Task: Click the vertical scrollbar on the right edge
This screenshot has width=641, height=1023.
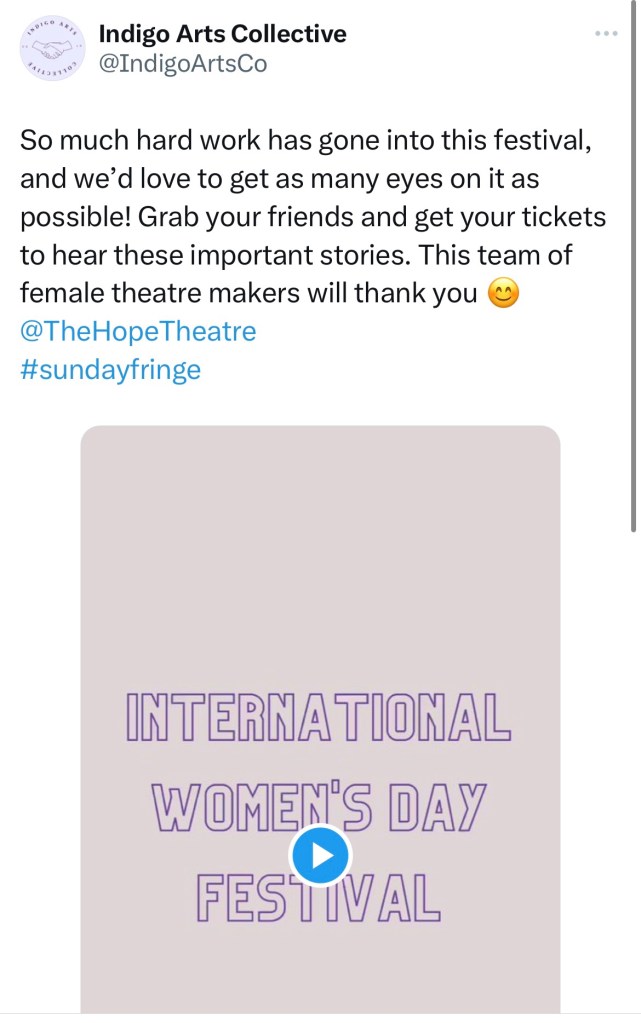Action: pos(635,270)
